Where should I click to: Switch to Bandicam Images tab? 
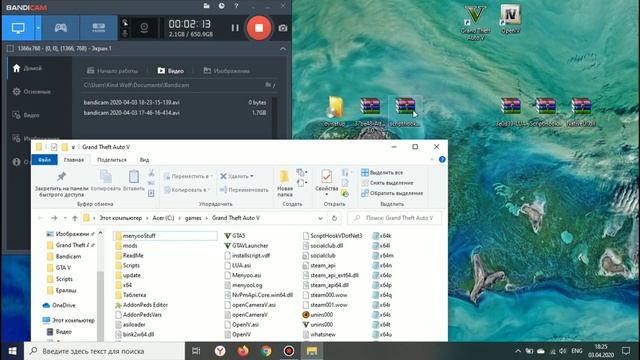pyautogui.click(x=227, y=71)
